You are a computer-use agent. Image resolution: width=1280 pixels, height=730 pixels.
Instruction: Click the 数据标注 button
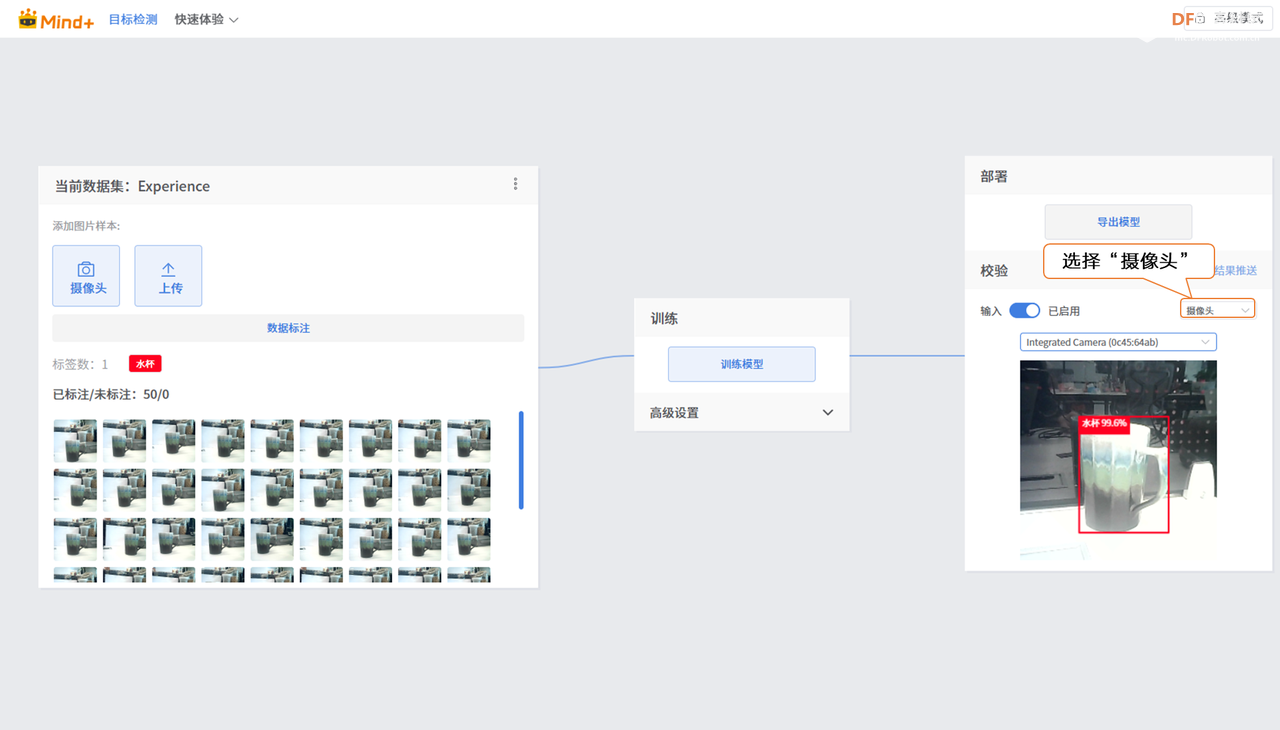pyautogui.click(x=288, y=327)
